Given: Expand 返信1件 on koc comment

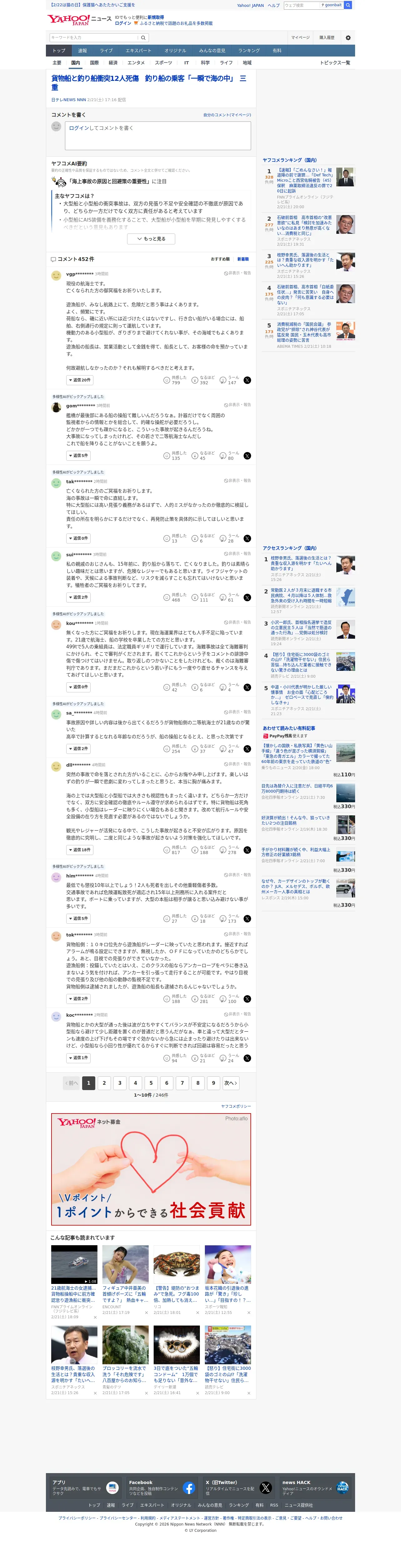Looking at the screenshot, I should point(79,1058).
